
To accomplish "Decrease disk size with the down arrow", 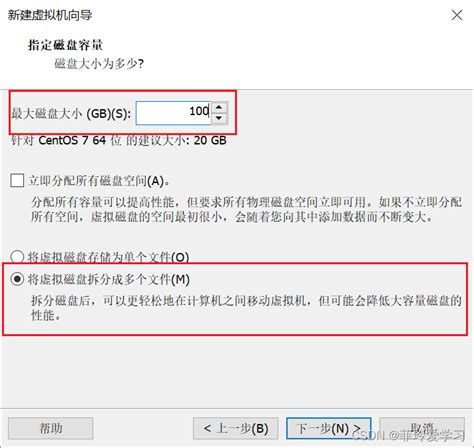I will pos(219,118).
